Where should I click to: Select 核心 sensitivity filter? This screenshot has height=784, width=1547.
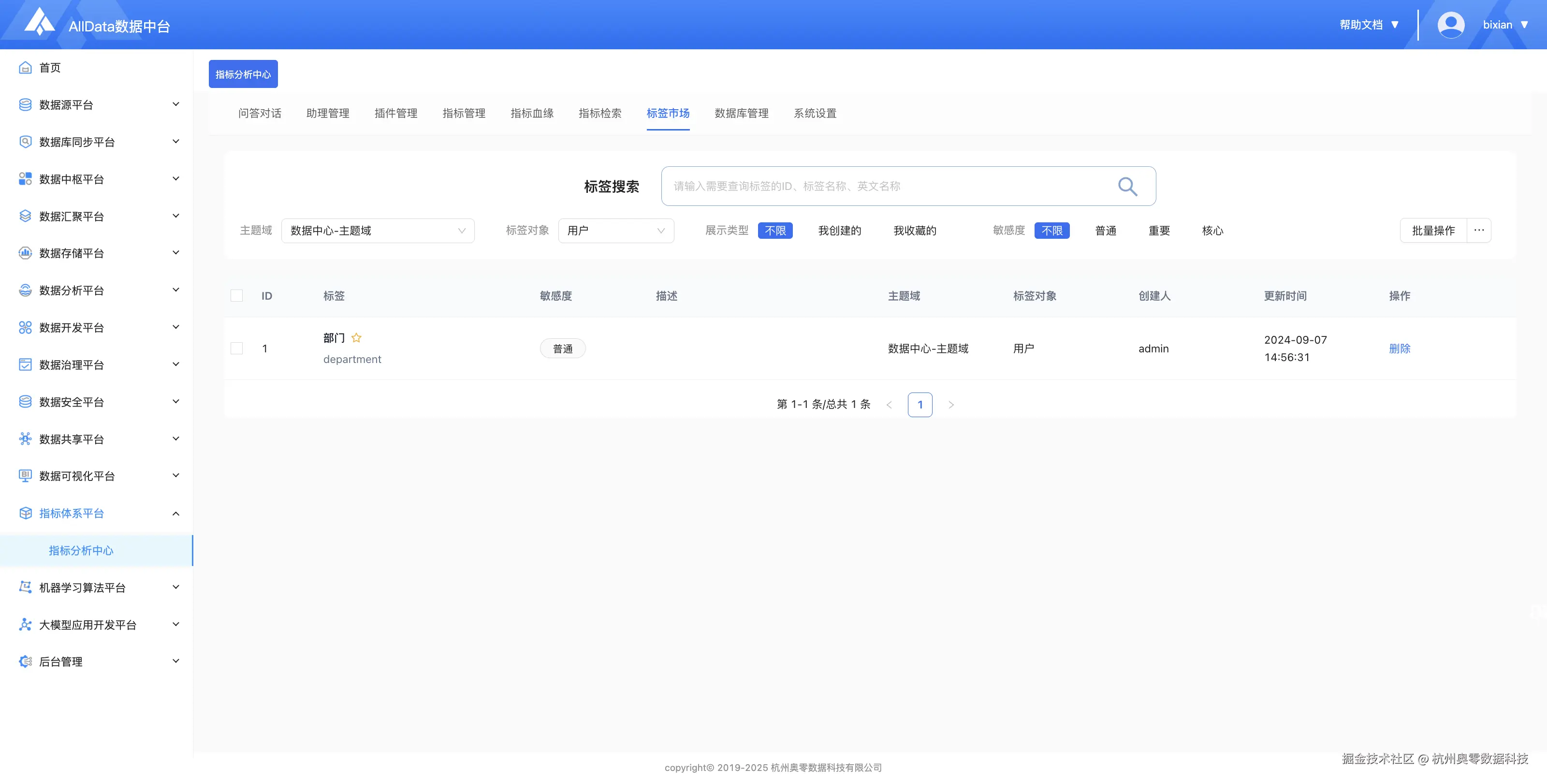(1212, 231)
